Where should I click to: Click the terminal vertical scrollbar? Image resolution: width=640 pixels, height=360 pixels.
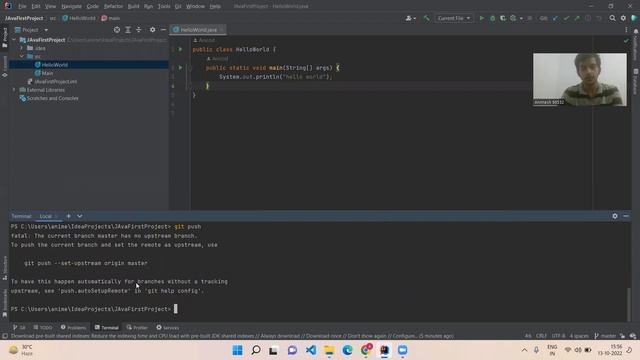[629, 304]
